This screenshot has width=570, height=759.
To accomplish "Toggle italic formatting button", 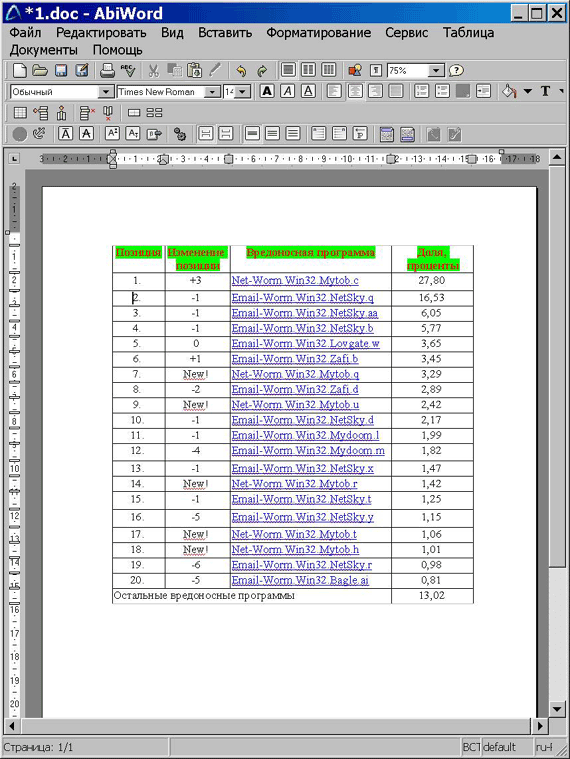I will 287,91.
